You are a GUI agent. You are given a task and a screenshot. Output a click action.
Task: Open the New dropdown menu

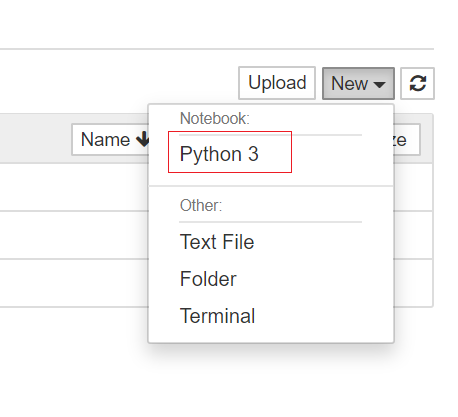[358, 83]
